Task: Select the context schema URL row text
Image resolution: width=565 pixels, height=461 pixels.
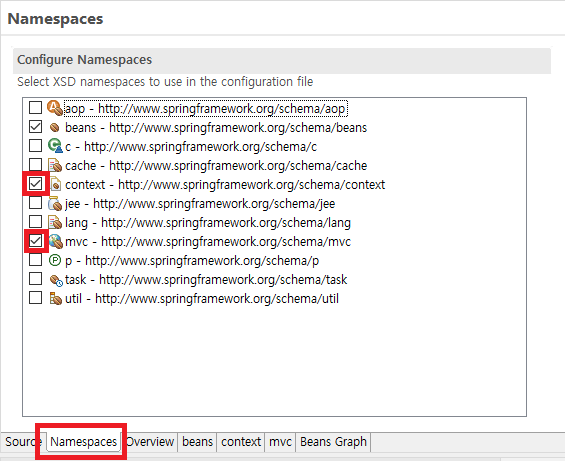Action: [225, 185]
